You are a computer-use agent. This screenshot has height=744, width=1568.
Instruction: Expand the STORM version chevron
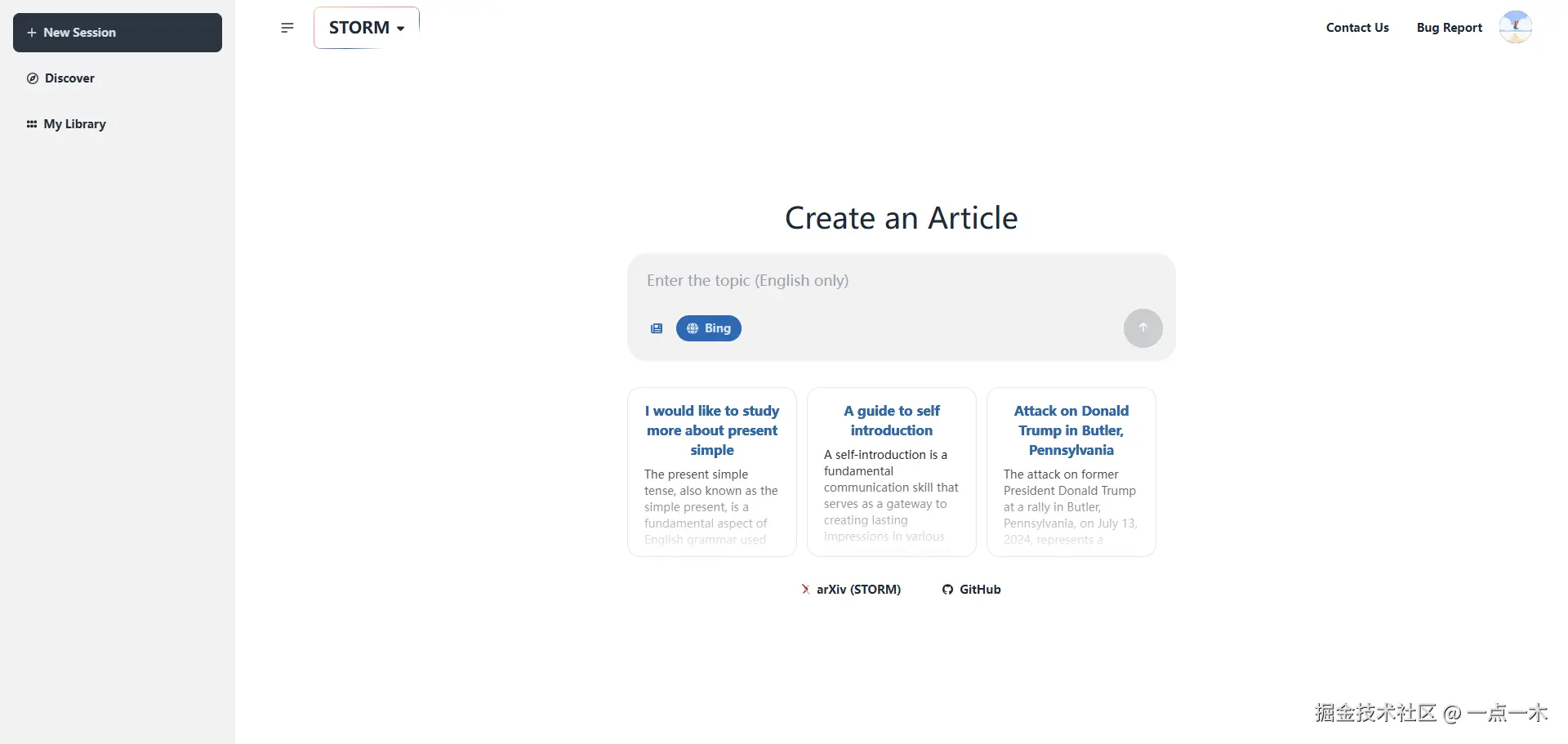click(x=400, y=28)
